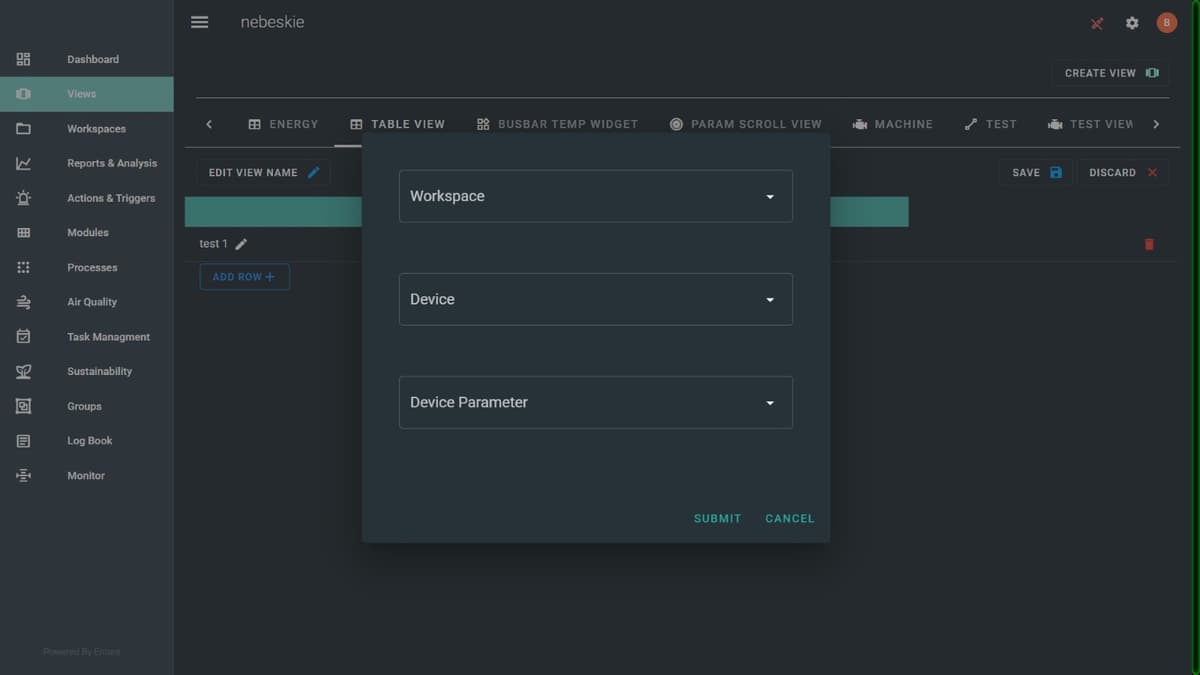Expand the Workspace dropdown
This screenshot has width=1200, height=675.
595,196
